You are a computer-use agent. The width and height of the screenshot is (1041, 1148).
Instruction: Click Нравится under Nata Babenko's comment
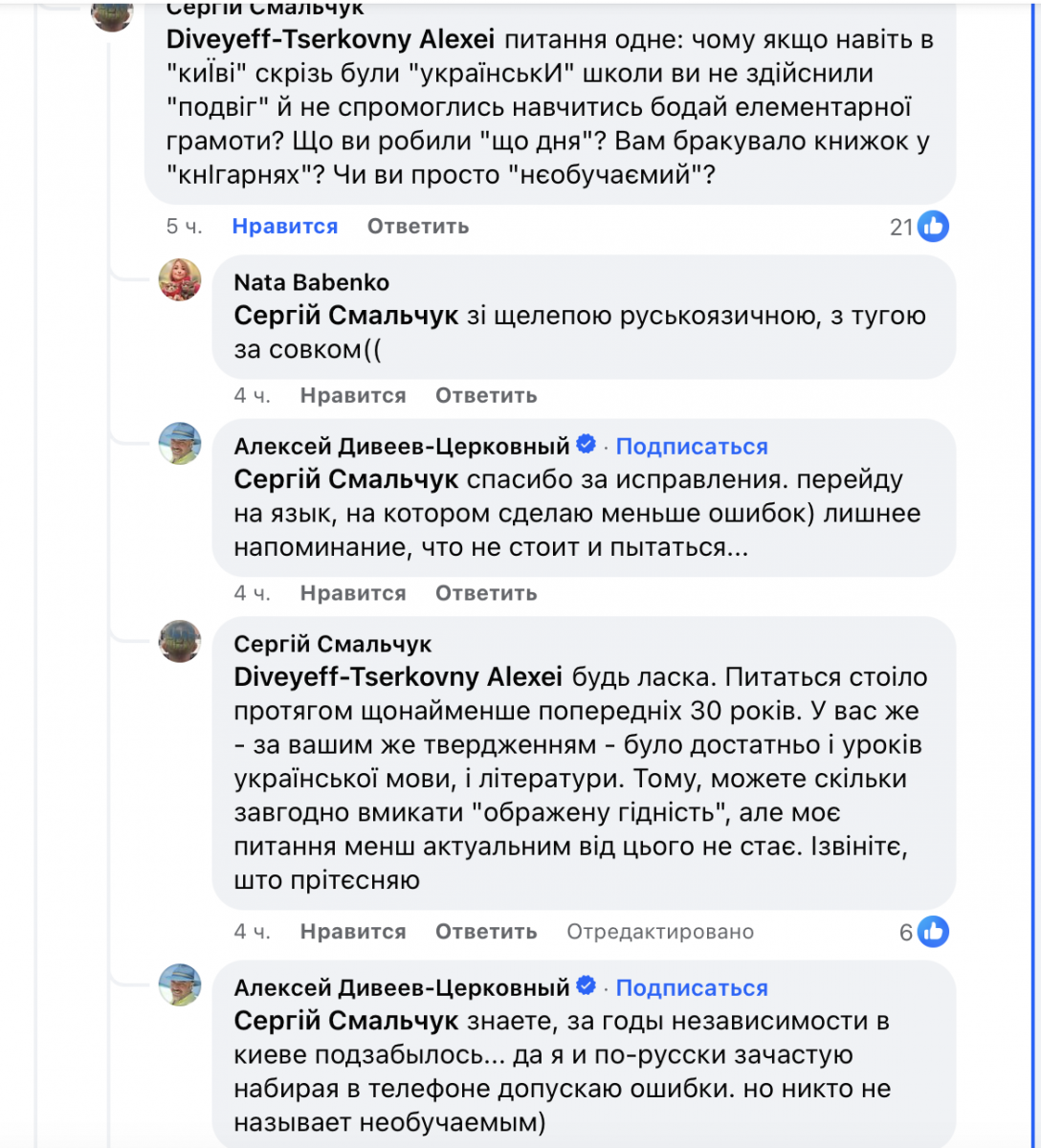click(353, 395)
